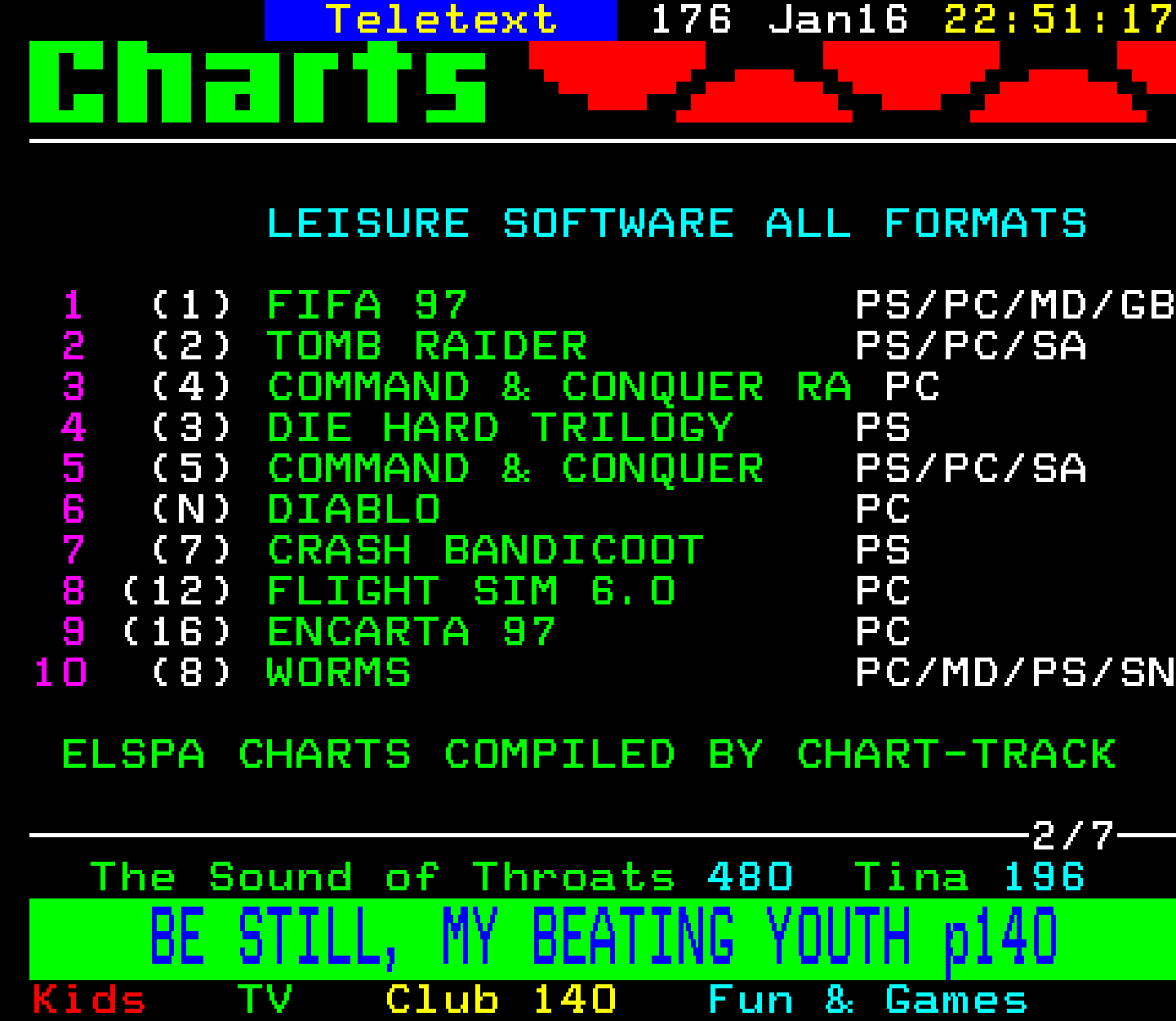This screenshot has width=1176, height=1021.
Task: Click the FIFA 97 chart entry
Action: (367, 305)
